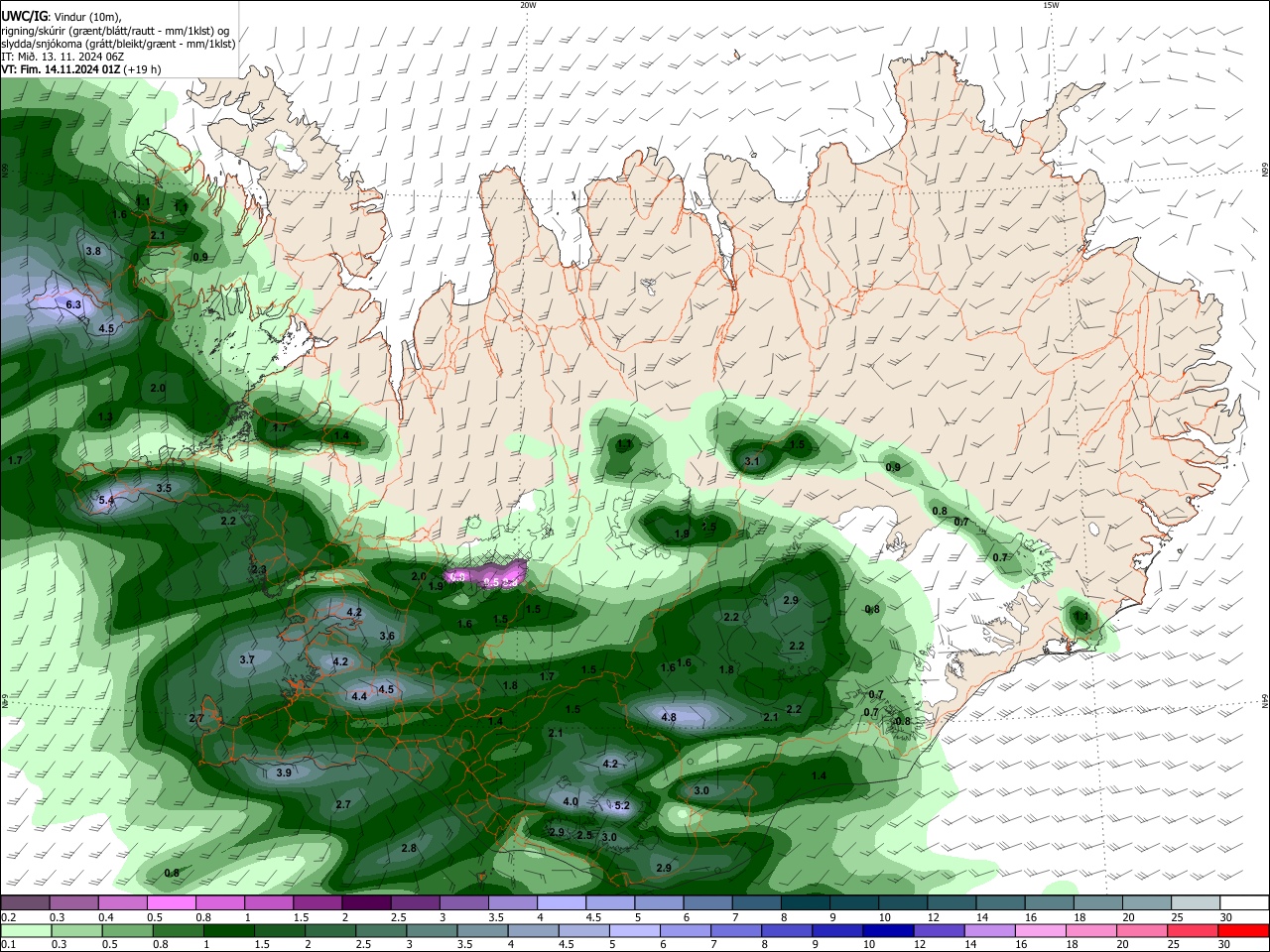1270x952 pixels.
Task: Click the purple snowfall patch on the map
Action: click(x=486, y=575)
